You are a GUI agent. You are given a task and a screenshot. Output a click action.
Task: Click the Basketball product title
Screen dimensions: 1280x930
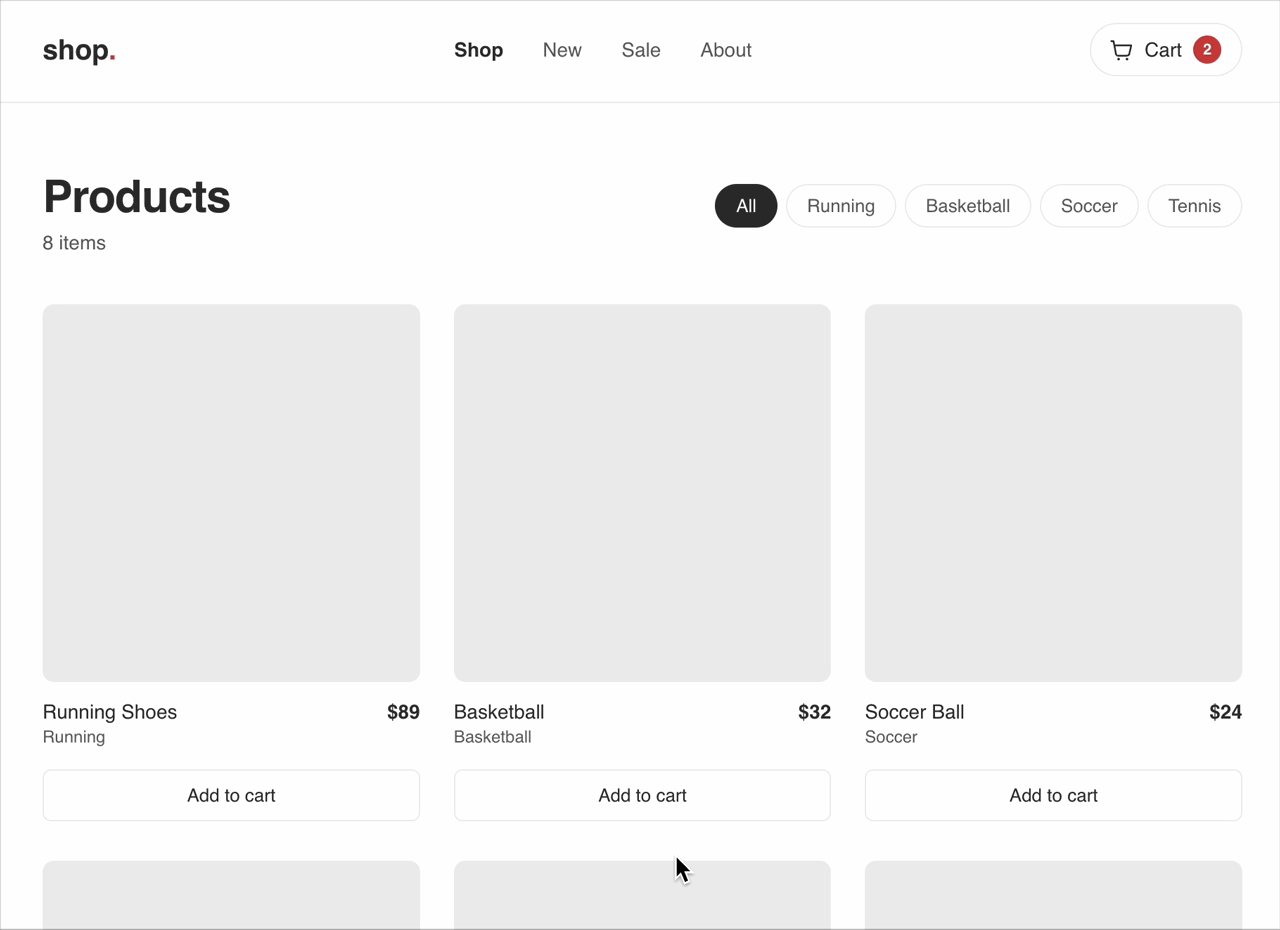pos(499,712)
